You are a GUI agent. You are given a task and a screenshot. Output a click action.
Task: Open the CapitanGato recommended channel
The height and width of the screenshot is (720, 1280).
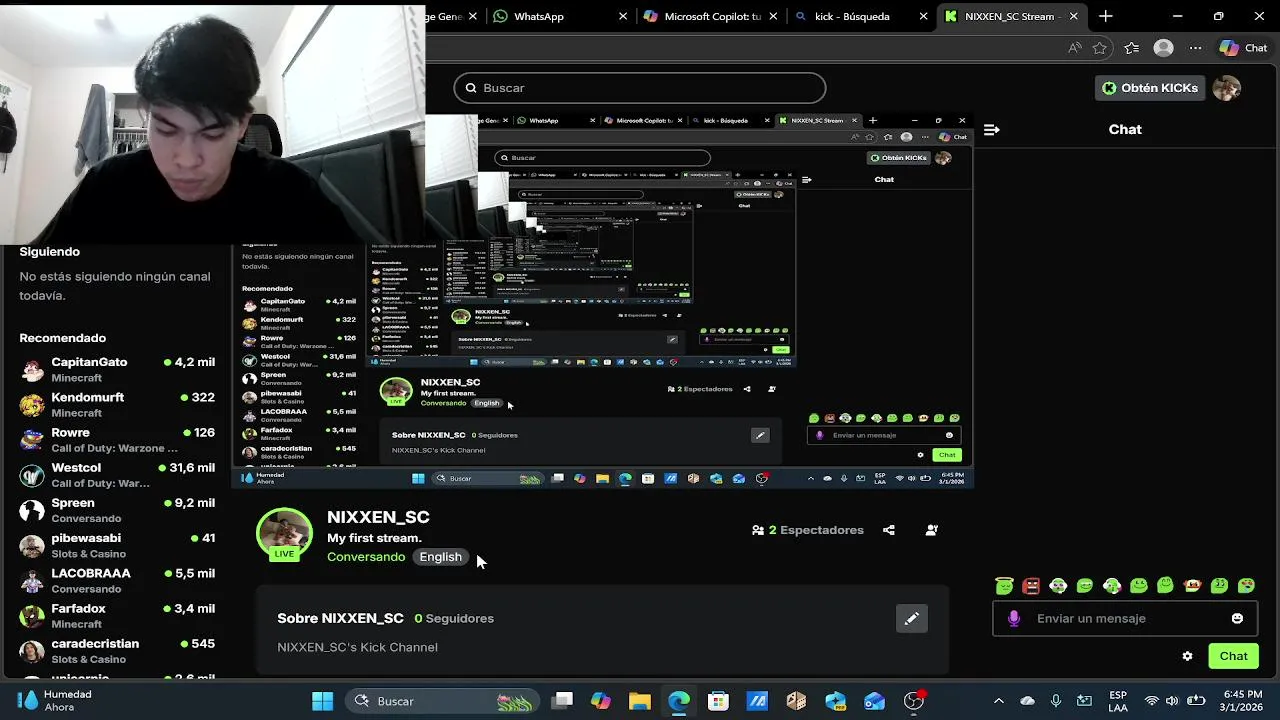[117, 369]
